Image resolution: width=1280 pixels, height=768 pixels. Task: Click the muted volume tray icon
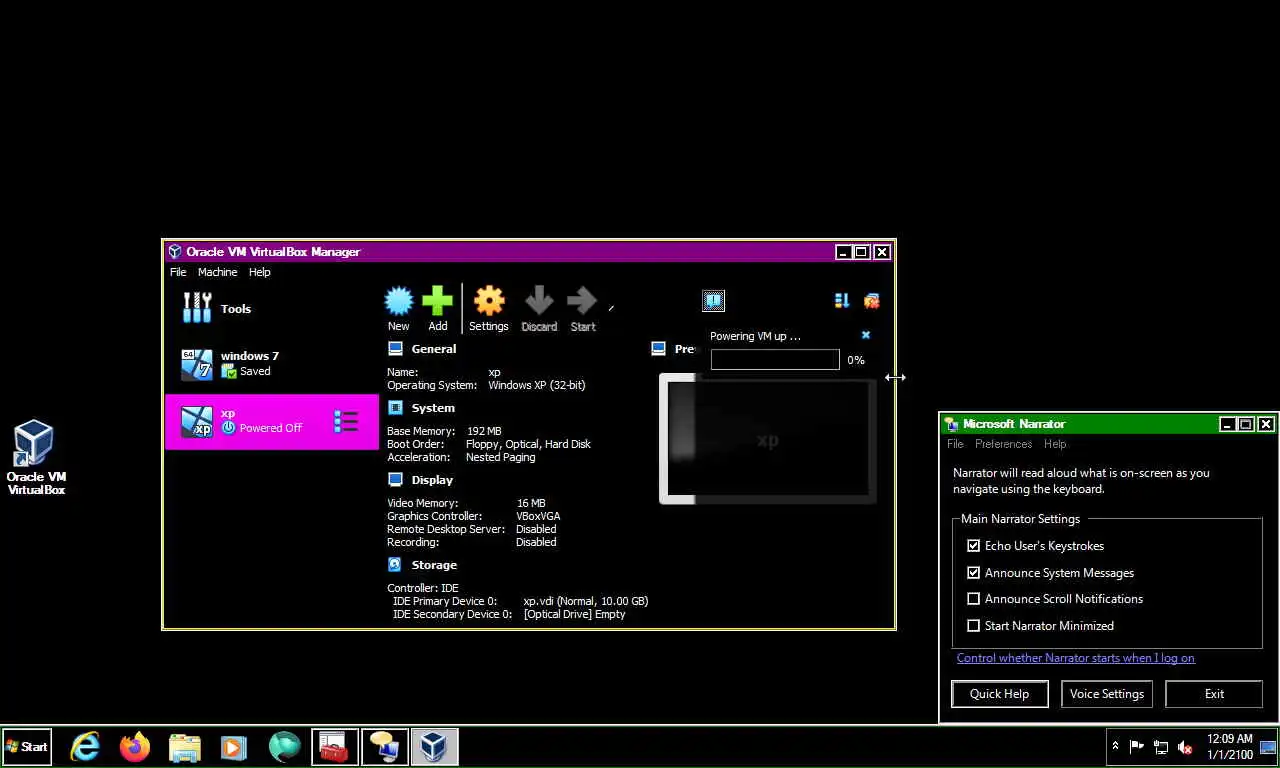coord(1186,747)
